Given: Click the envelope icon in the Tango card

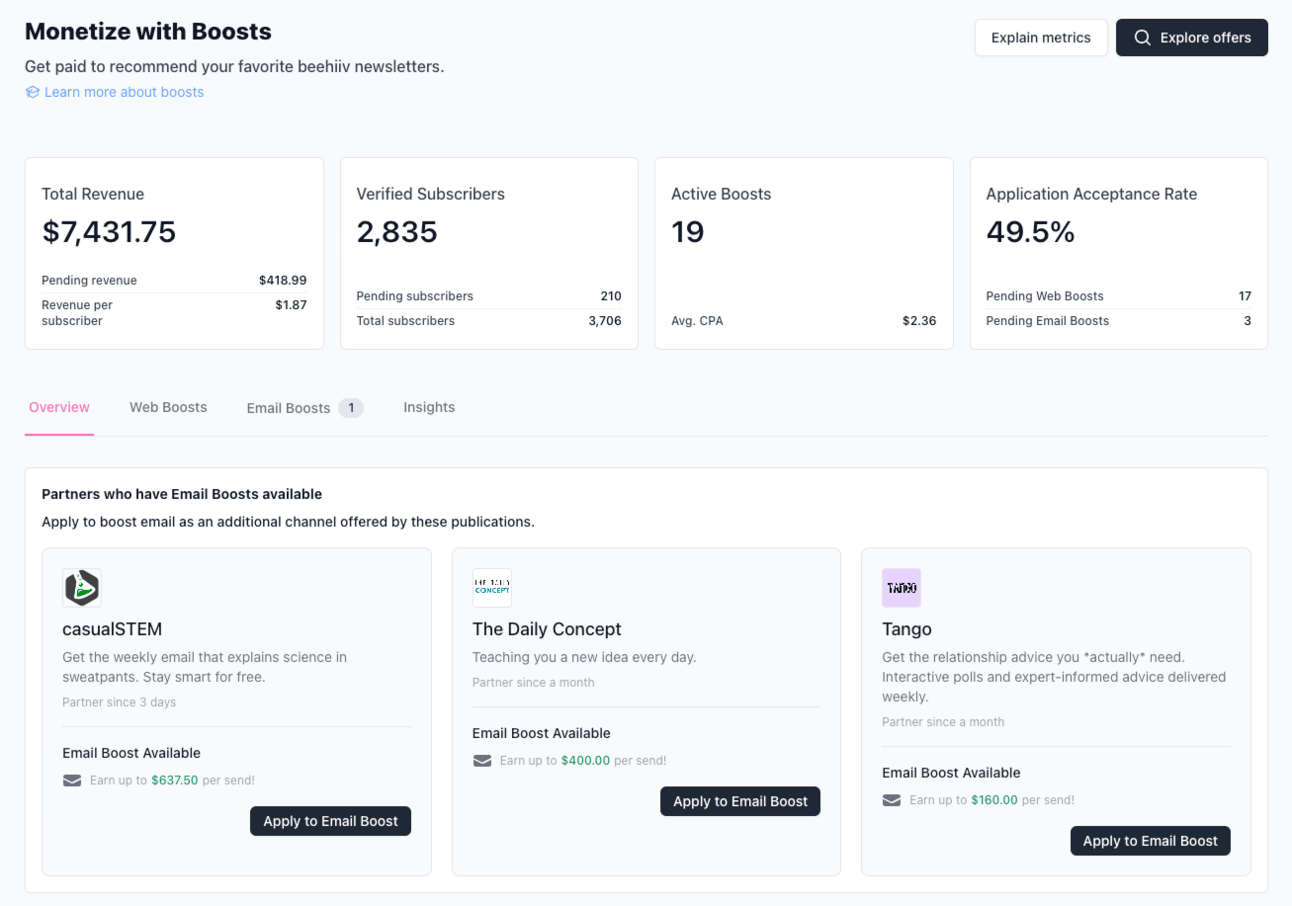Looking at the screenshot, I should click(892, 800).
